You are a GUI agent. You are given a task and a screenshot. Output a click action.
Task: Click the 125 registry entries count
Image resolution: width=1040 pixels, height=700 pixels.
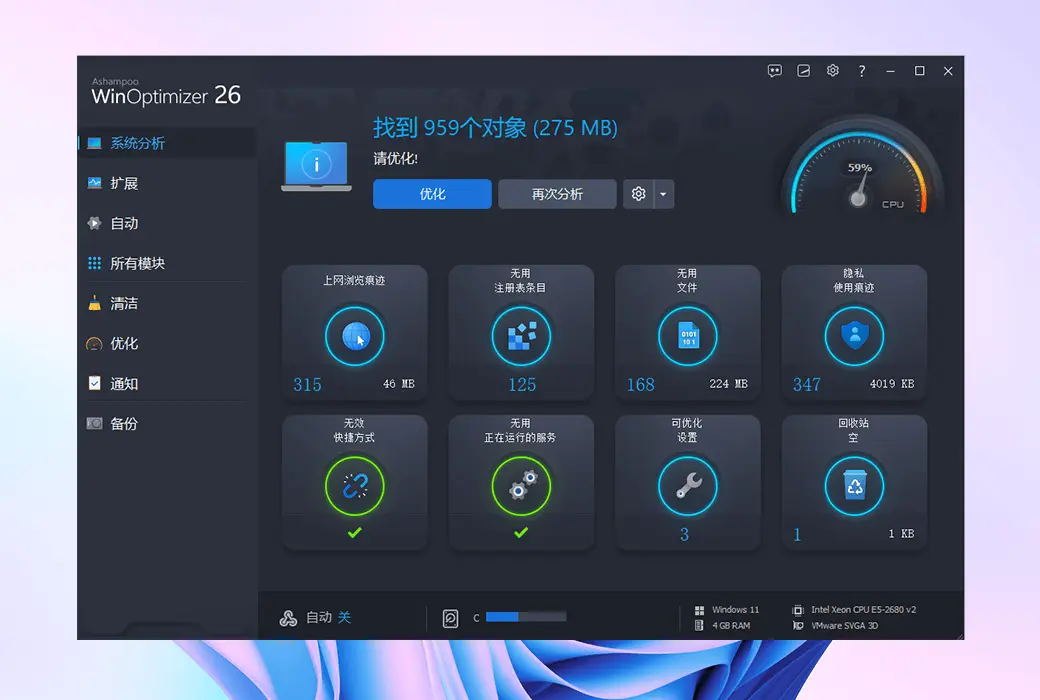pos(522,384)
